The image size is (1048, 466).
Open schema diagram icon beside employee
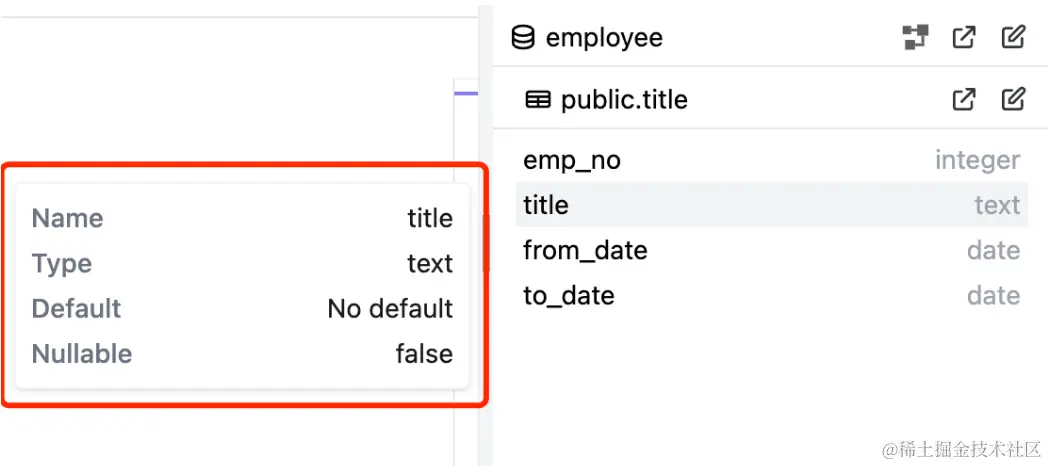click(x=915, y=37)
